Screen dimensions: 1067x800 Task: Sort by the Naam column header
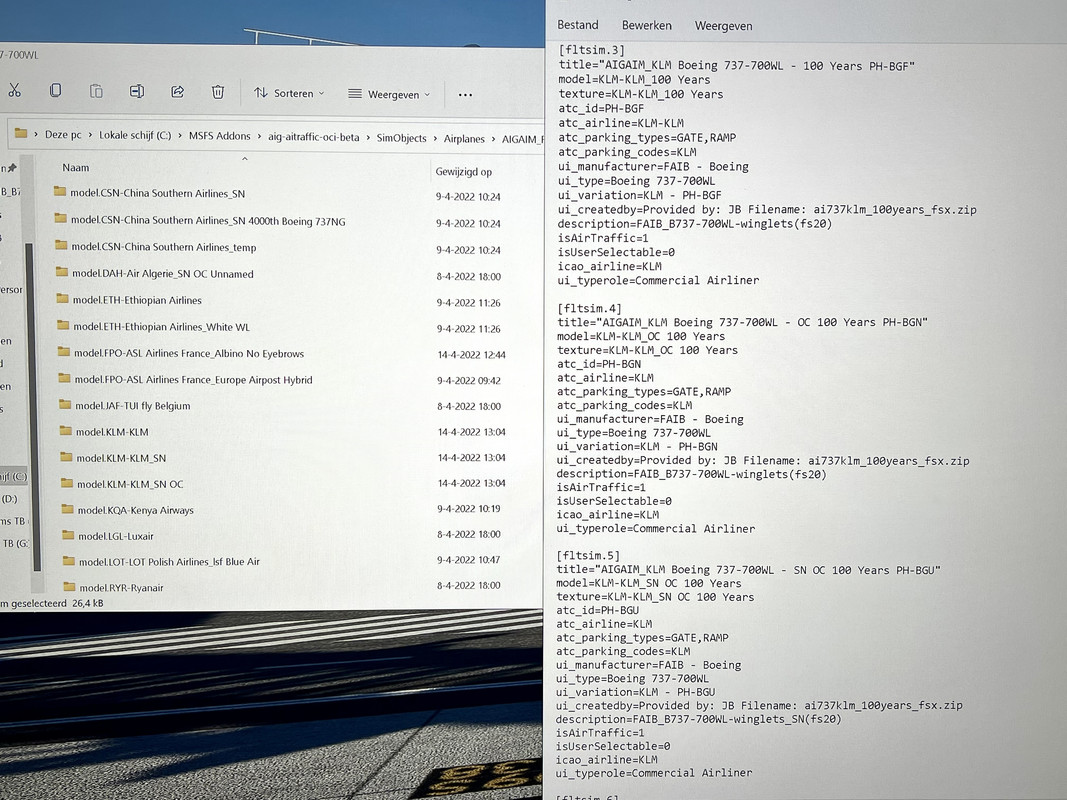click(76, 167)
